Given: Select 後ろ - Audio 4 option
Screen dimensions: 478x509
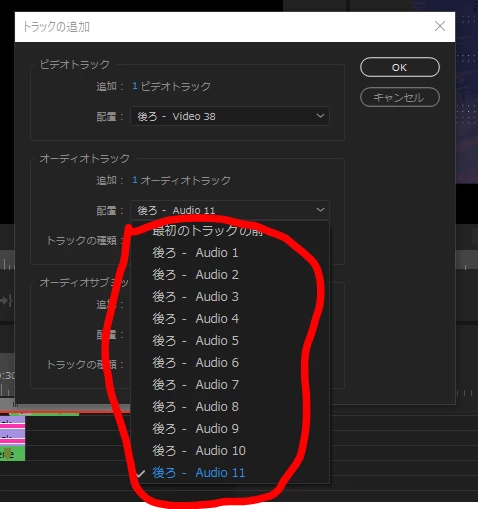Looking at the screenshot, I should click(x=230, y=319).
